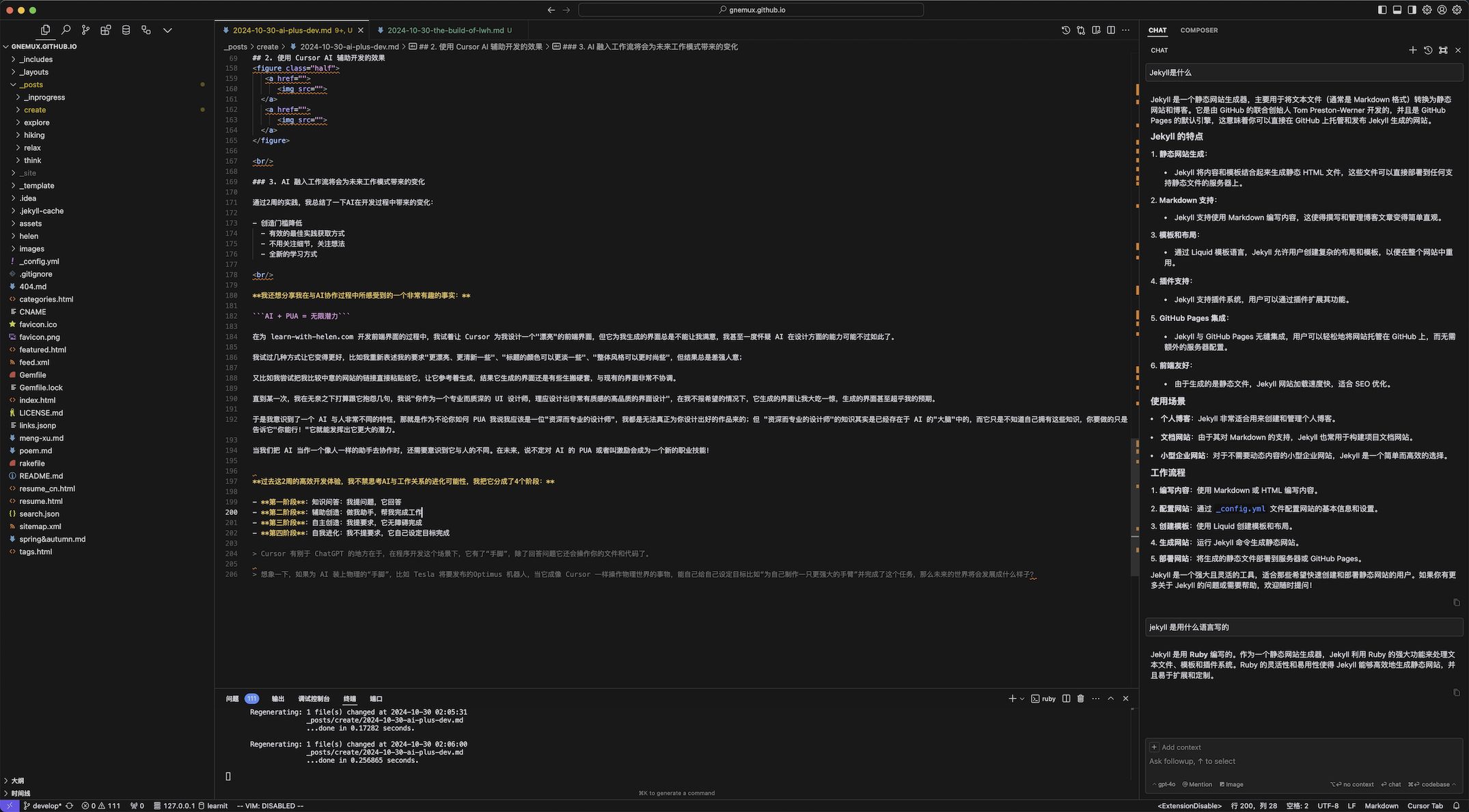Switch to the 输出 panel tab
Viewport: 1469px width, 812px height.
[277, 699]
